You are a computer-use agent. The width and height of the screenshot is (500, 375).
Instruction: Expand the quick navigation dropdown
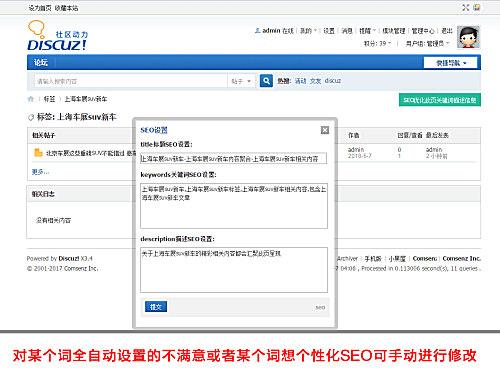pyautogui.click(x=451, y=63)
